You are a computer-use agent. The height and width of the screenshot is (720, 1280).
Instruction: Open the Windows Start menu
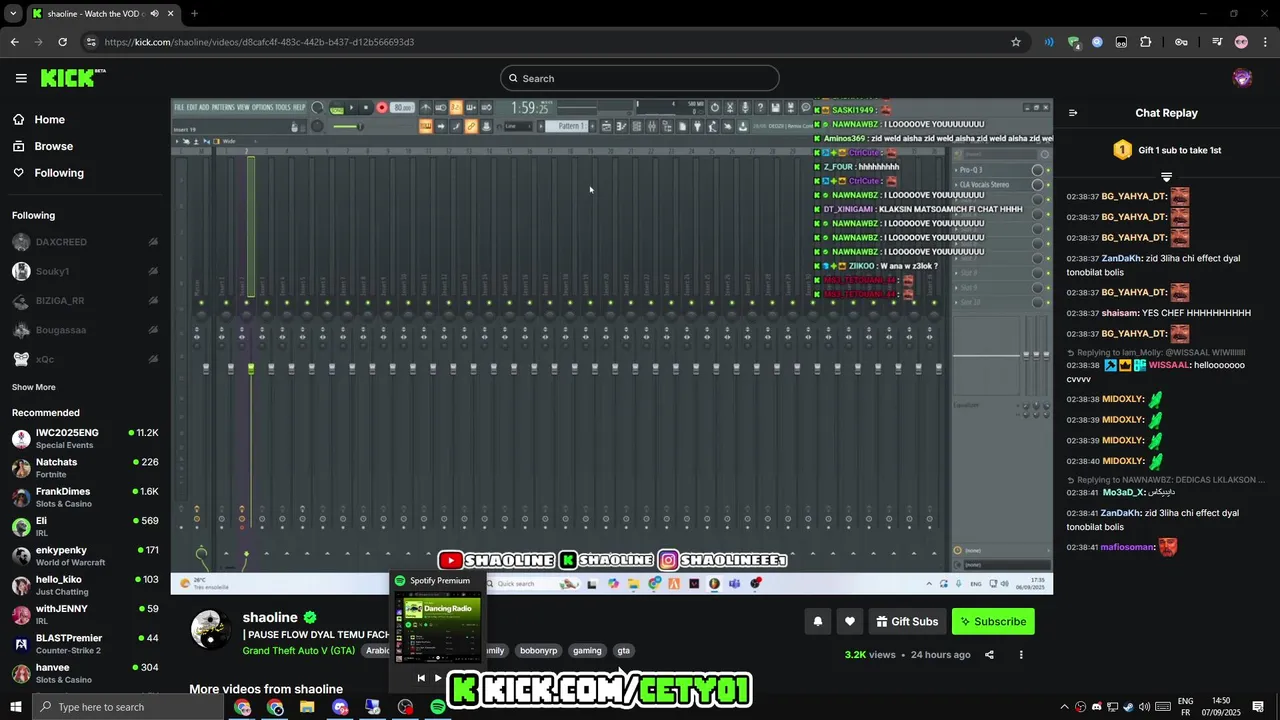[14, 707]
